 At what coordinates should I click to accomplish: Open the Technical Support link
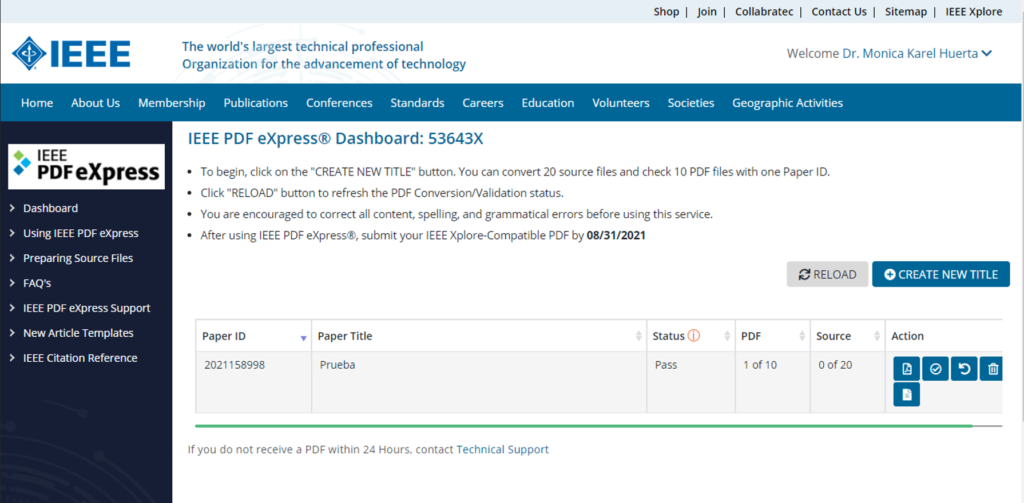(502, 449)
